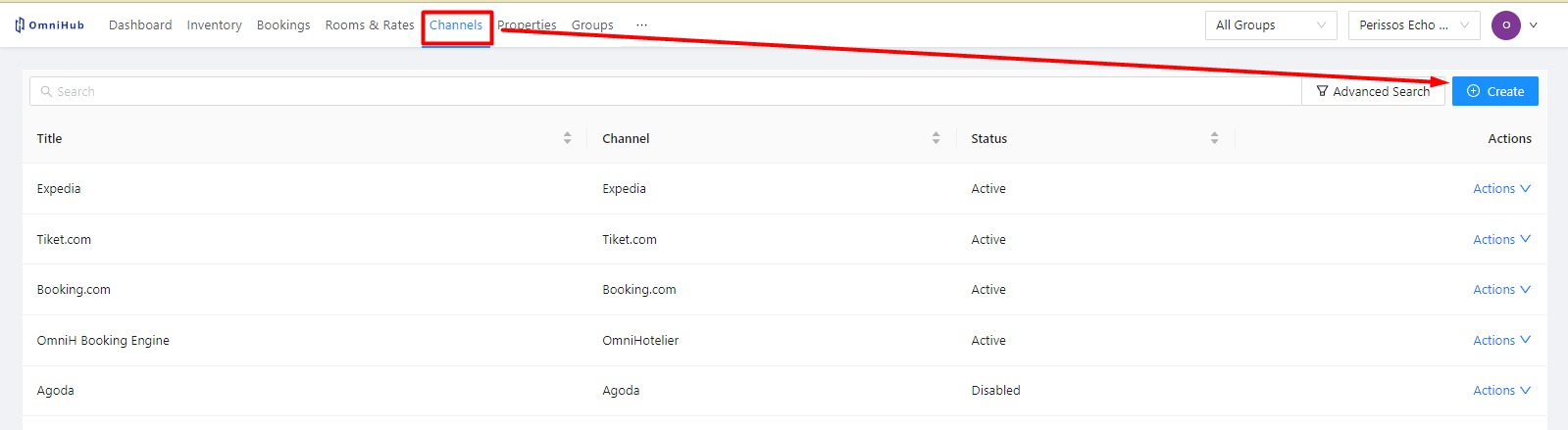Open the Properties page

click(527, 25)
